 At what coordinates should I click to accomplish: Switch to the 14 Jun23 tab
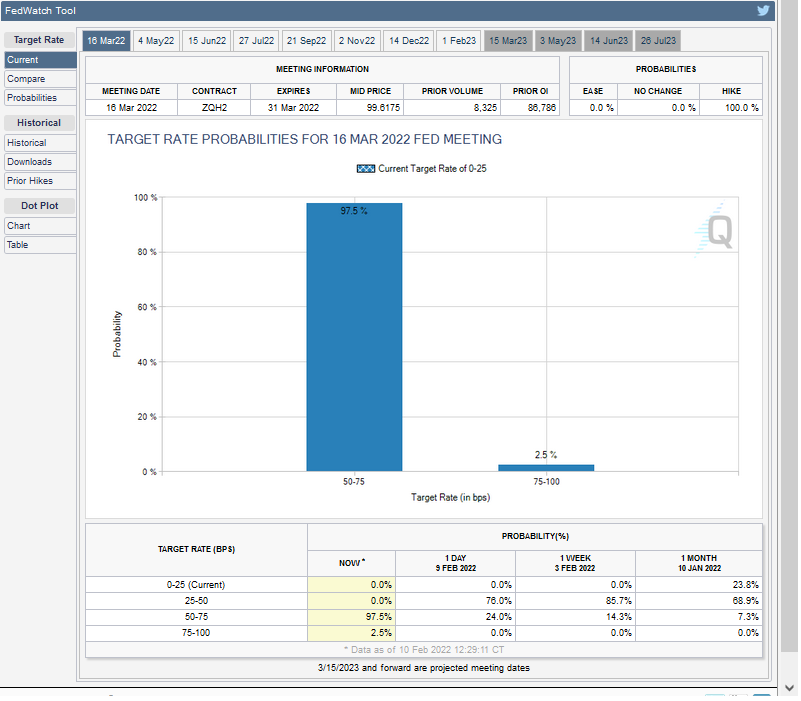[x=609, y=41]
